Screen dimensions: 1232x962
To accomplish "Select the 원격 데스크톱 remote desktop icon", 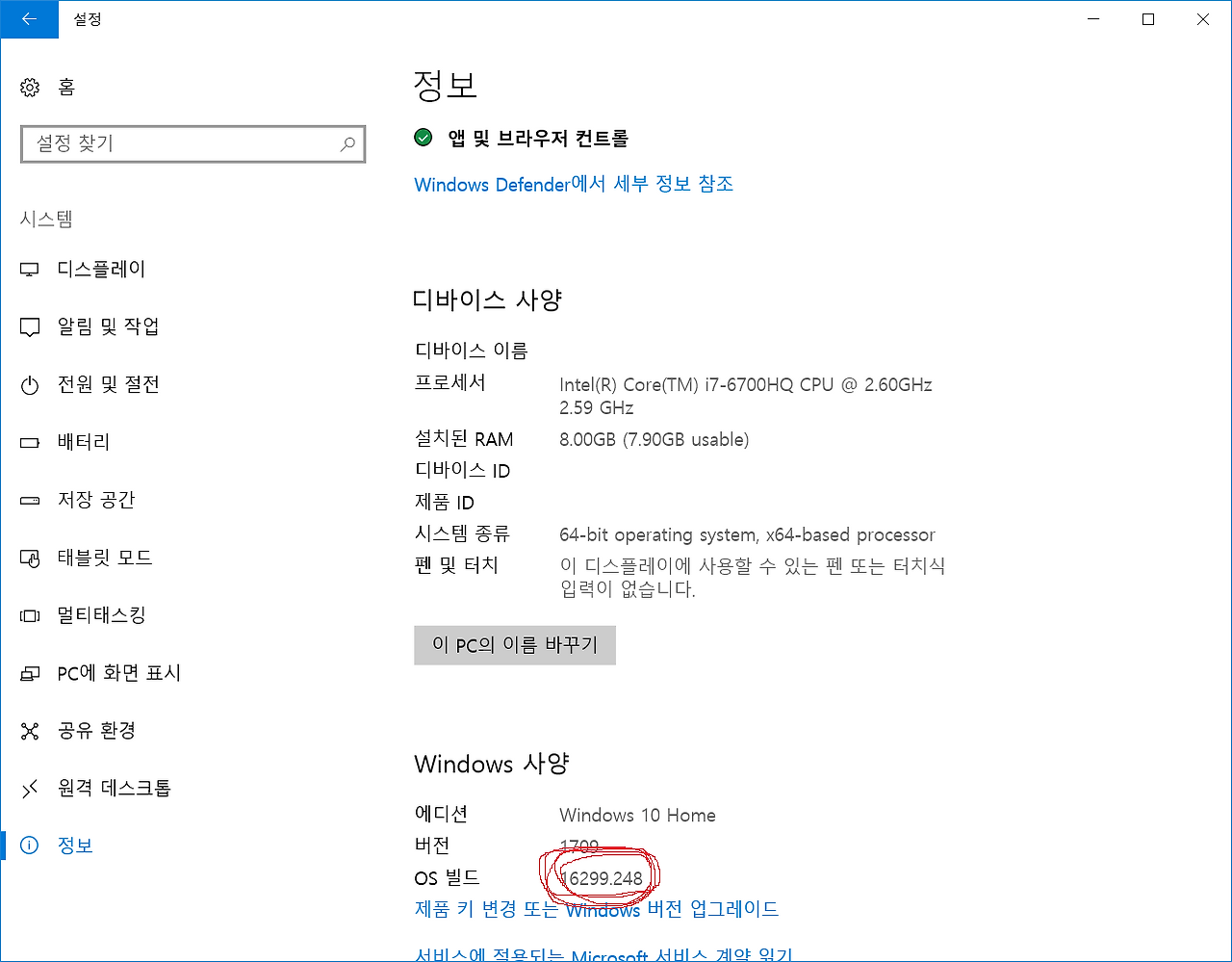I will [x=31, y=788].
